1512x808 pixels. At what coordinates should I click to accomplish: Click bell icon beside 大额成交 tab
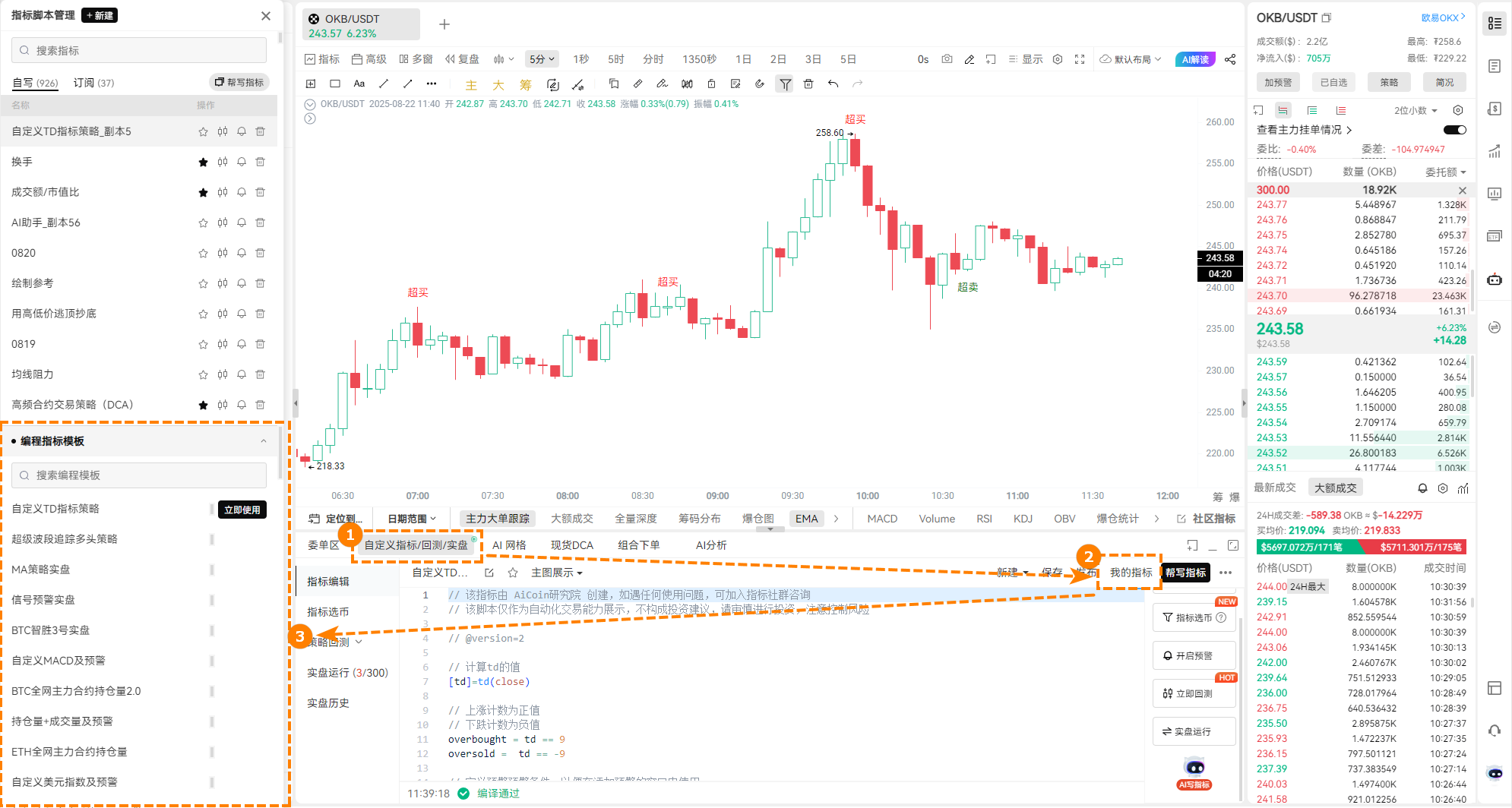pyautogui.click(x=1423, y=488)
